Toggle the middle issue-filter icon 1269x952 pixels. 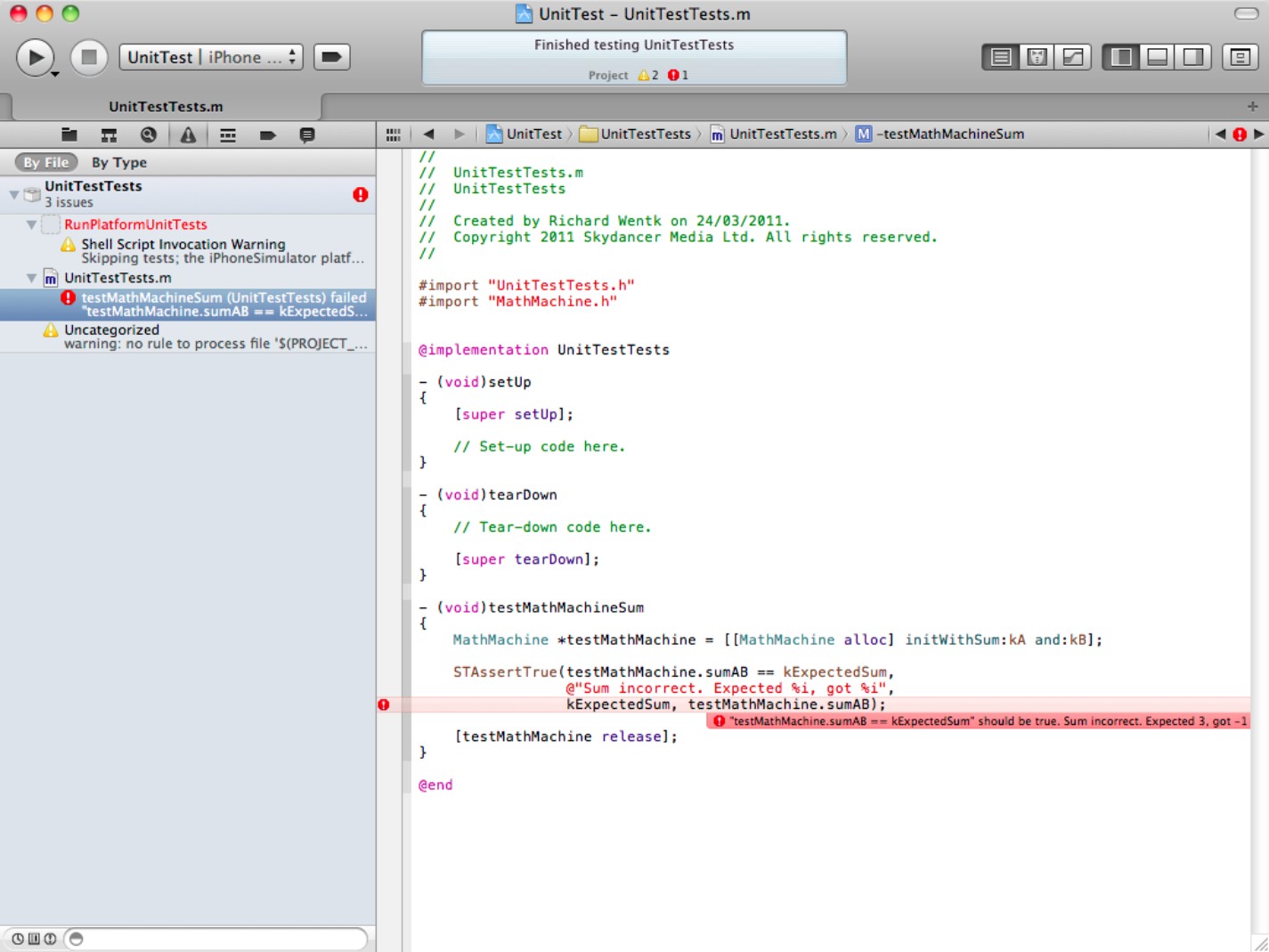point(34,939)
